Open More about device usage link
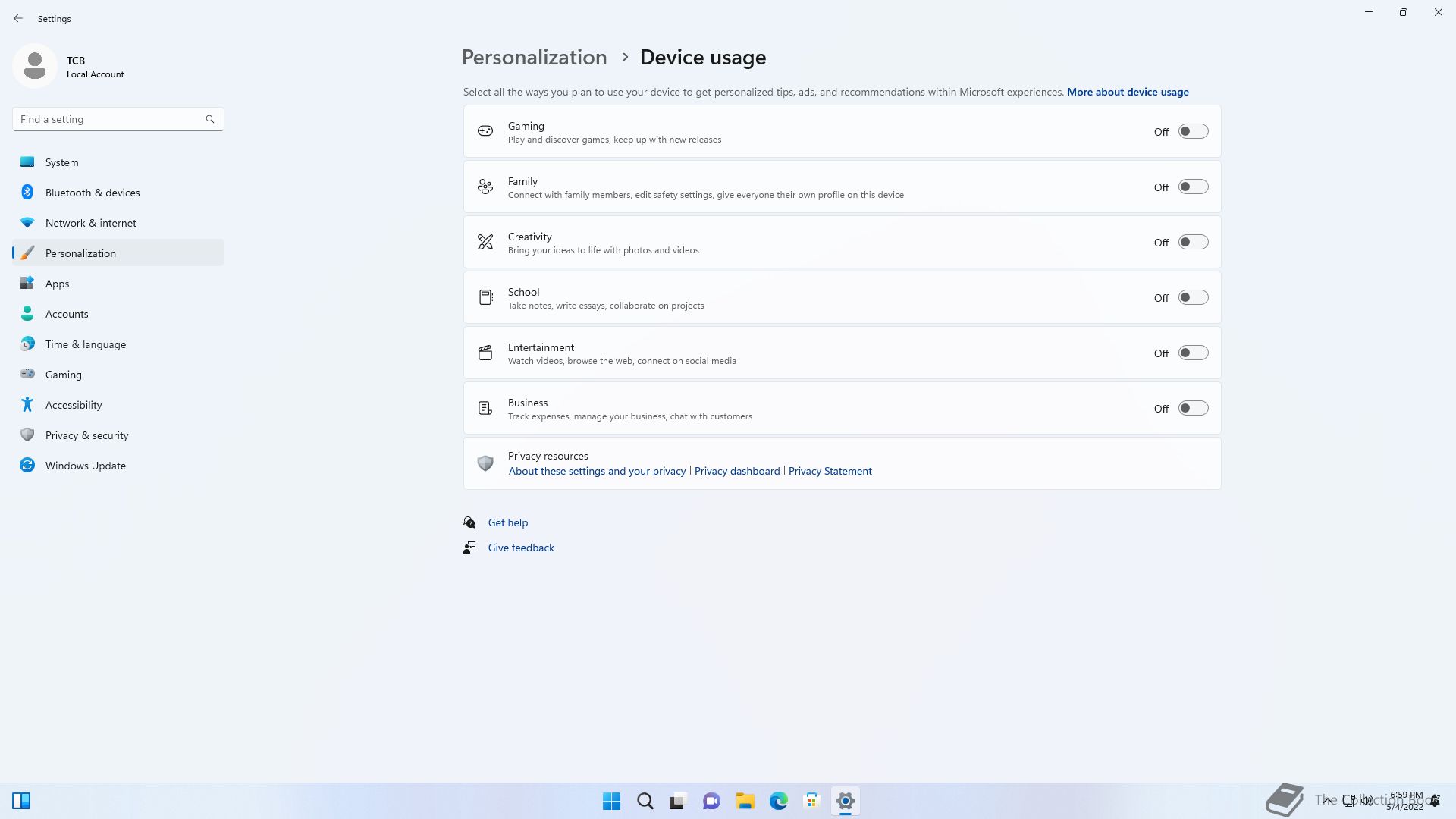1456x819 pixels. (1128, 92)
